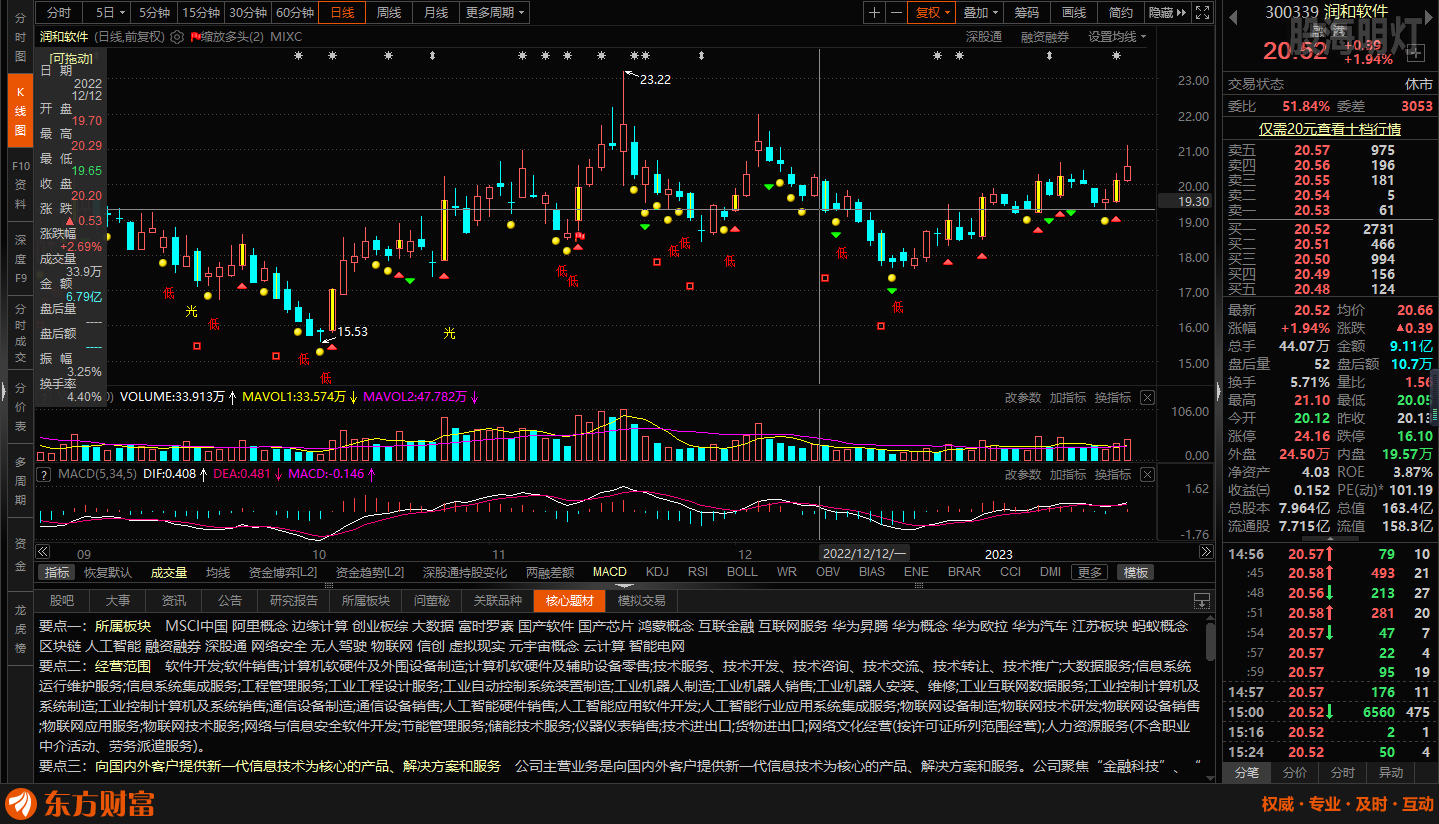This screenshot has width=1439, height=824.
Task: Open 分时成交 in the sidebar
Action: [x=20, y=334]
